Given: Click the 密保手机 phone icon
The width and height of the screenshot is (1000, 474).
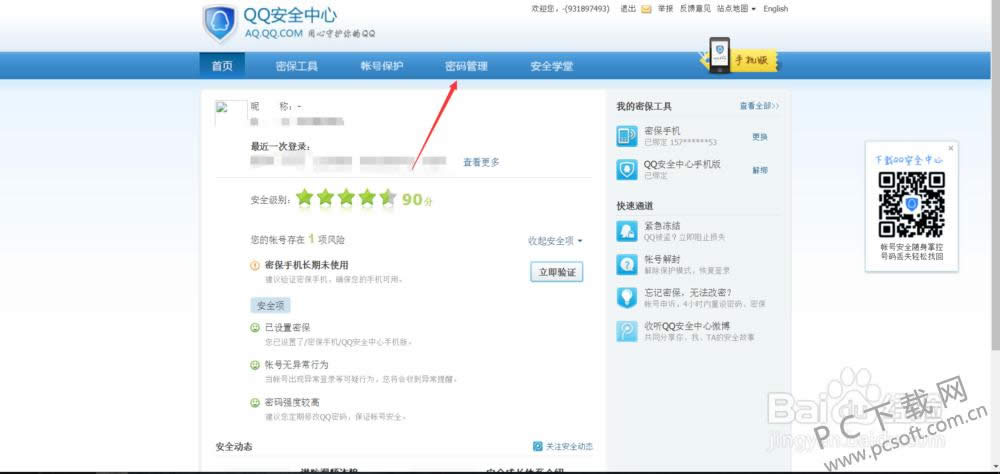Looking at the screenshot, I should pyautogui.click(x=627, y=136).
